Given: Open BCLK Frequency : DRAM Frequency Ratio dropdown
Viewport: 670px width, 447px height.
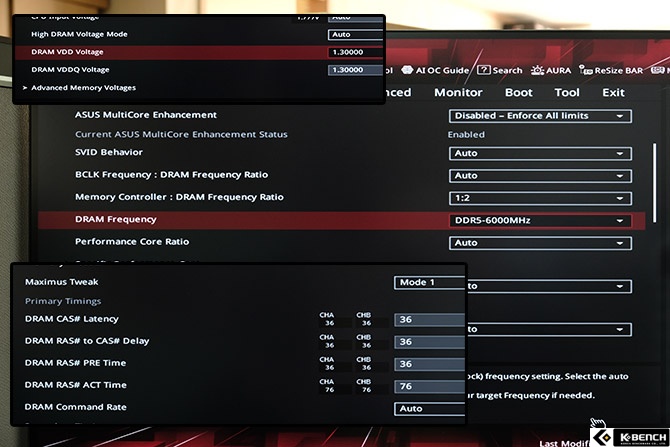Looking at the screenshot, I should pyautogui.click(x=540, y=176).
